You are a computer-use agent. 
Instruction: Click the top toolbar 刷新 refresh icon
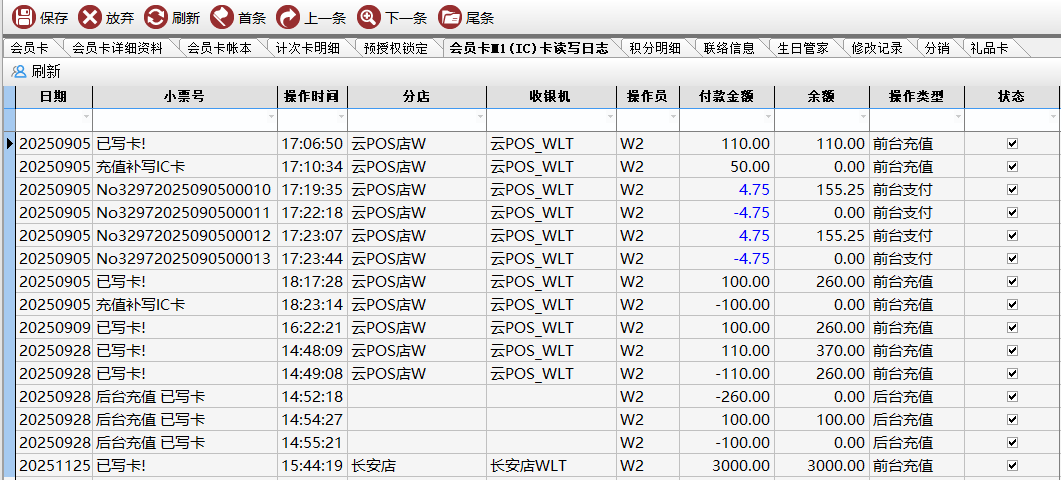(x=156, y=17)
